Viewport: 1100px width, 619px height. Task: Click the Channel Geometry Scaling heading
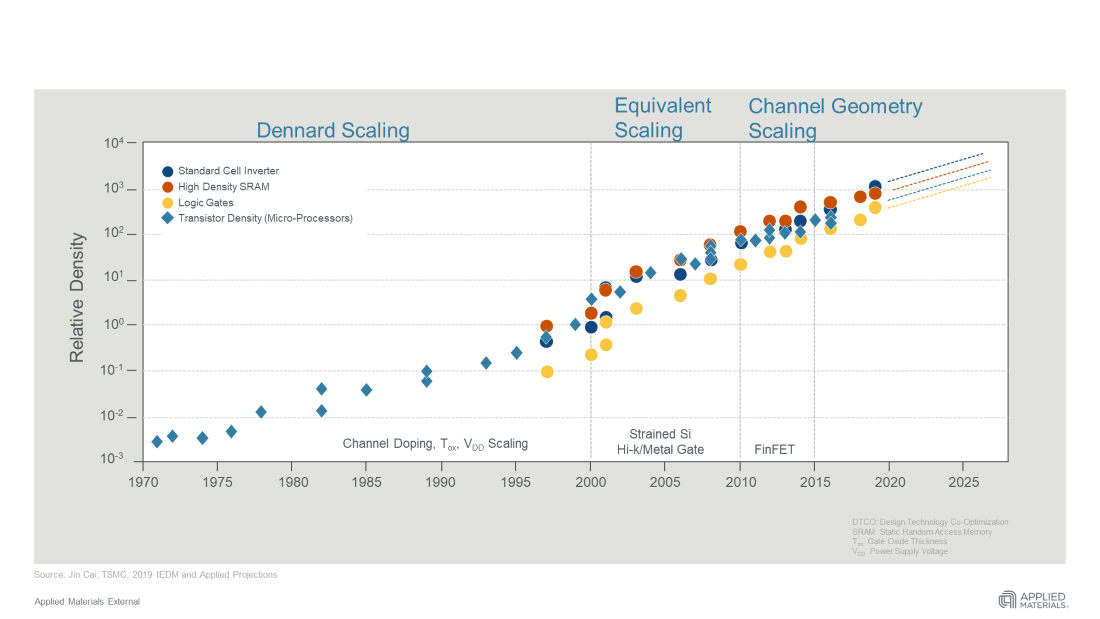(x=835, y=118)
